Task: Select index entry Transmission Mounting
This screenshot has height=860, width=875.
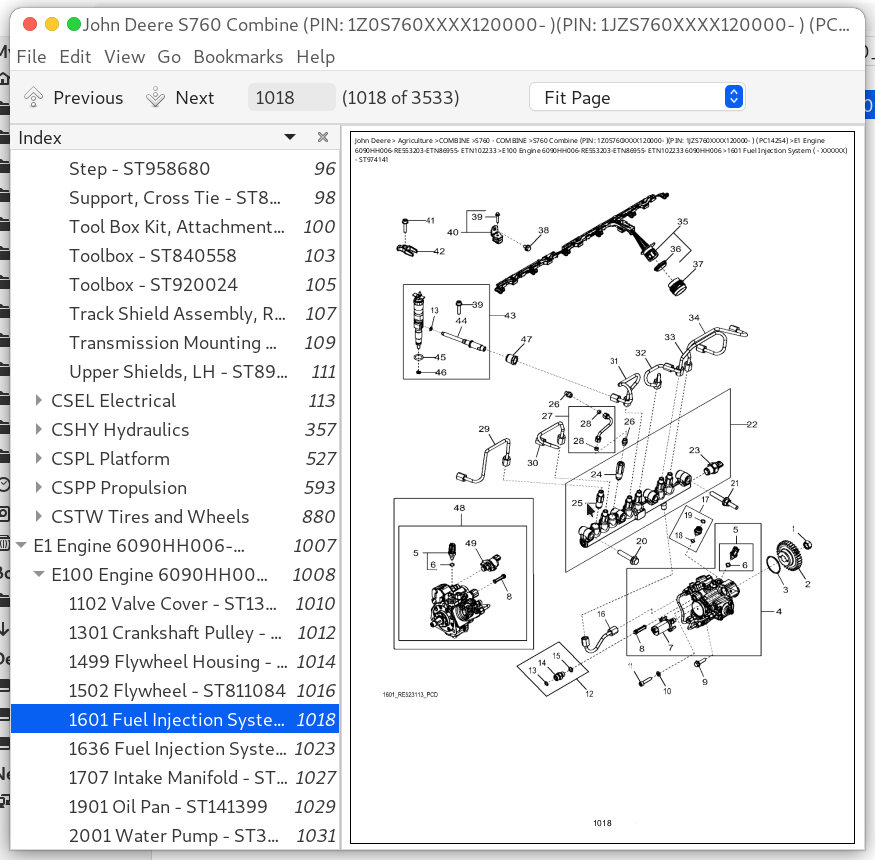Action: pos(175,343)
